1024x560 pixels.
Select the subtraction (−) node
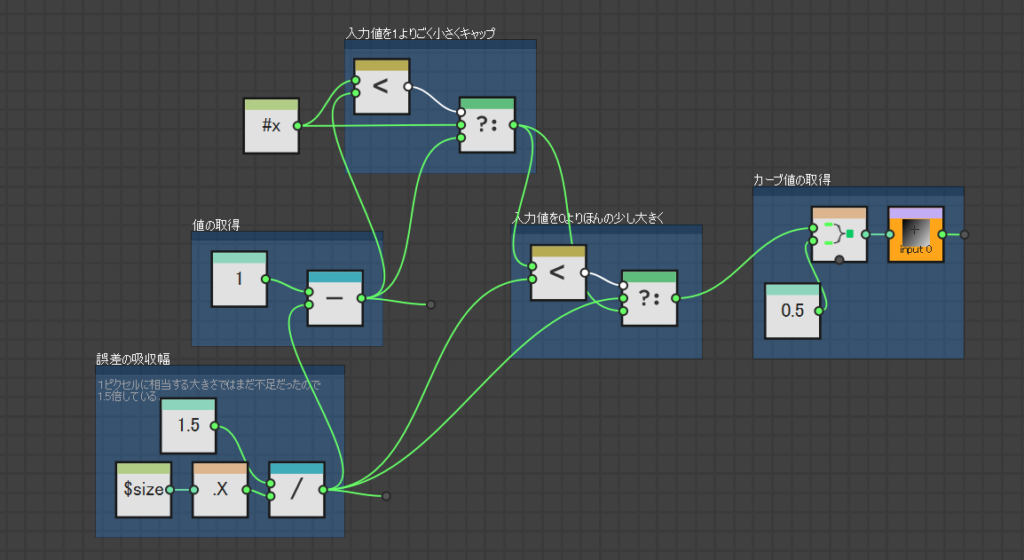pos(334,299)
